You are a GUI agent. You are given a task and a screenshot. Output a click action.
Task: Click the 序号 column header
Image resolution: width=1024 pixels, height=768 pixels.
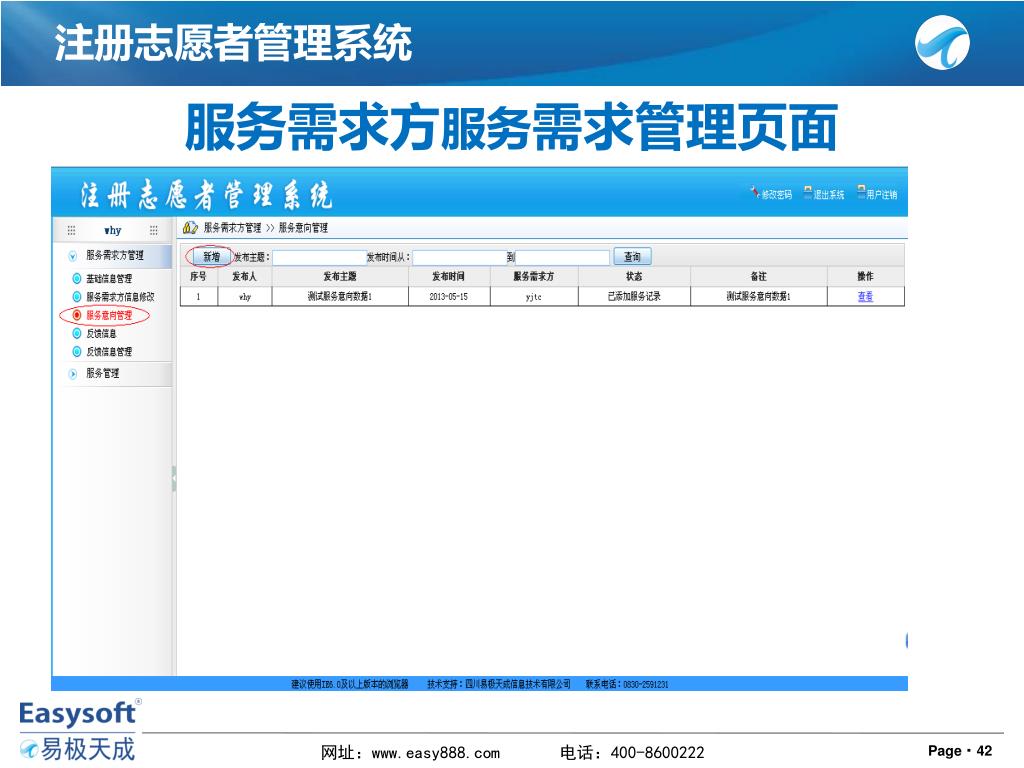pos(199,276)
